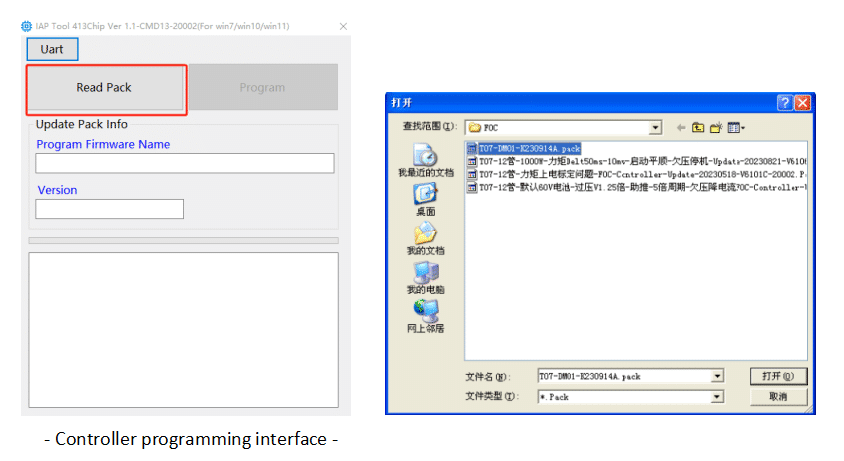Click the 打开 (Open) button

point(778,376)
